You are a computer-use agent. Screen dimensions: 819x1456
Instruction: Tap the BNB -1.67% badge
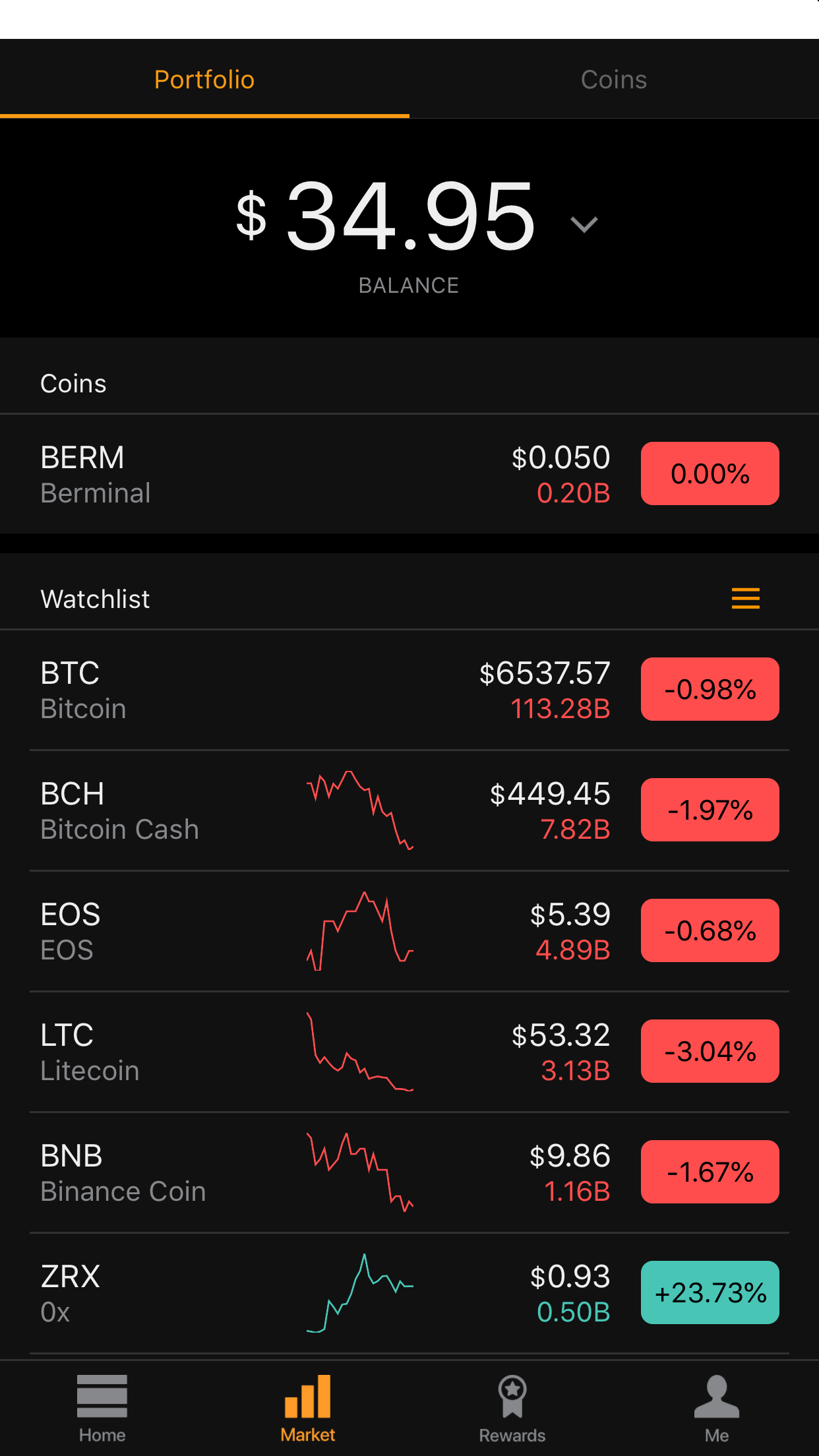point(710,1172)
